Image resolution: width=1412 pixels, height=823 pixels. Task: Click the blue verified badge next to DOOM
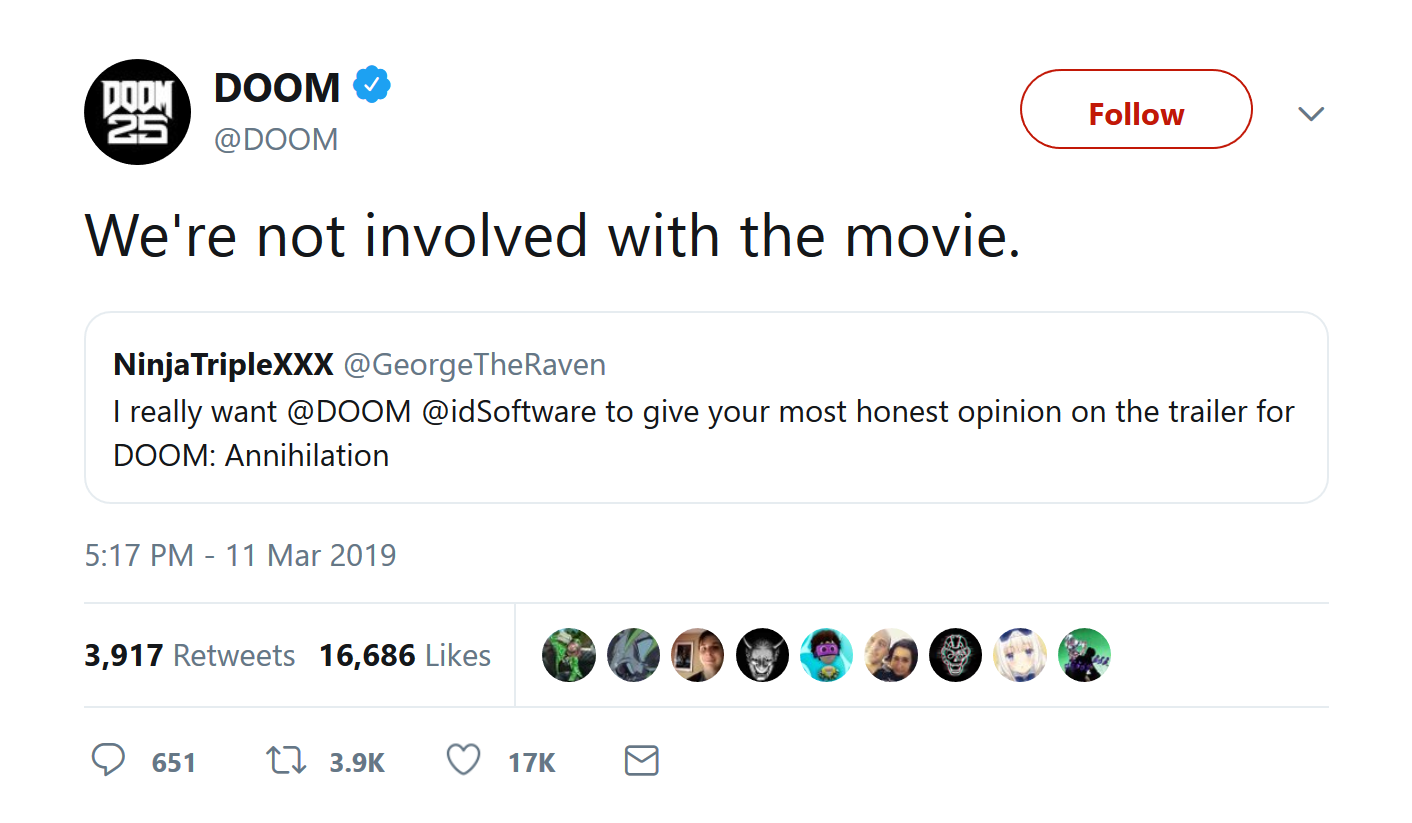click(372, 87)
